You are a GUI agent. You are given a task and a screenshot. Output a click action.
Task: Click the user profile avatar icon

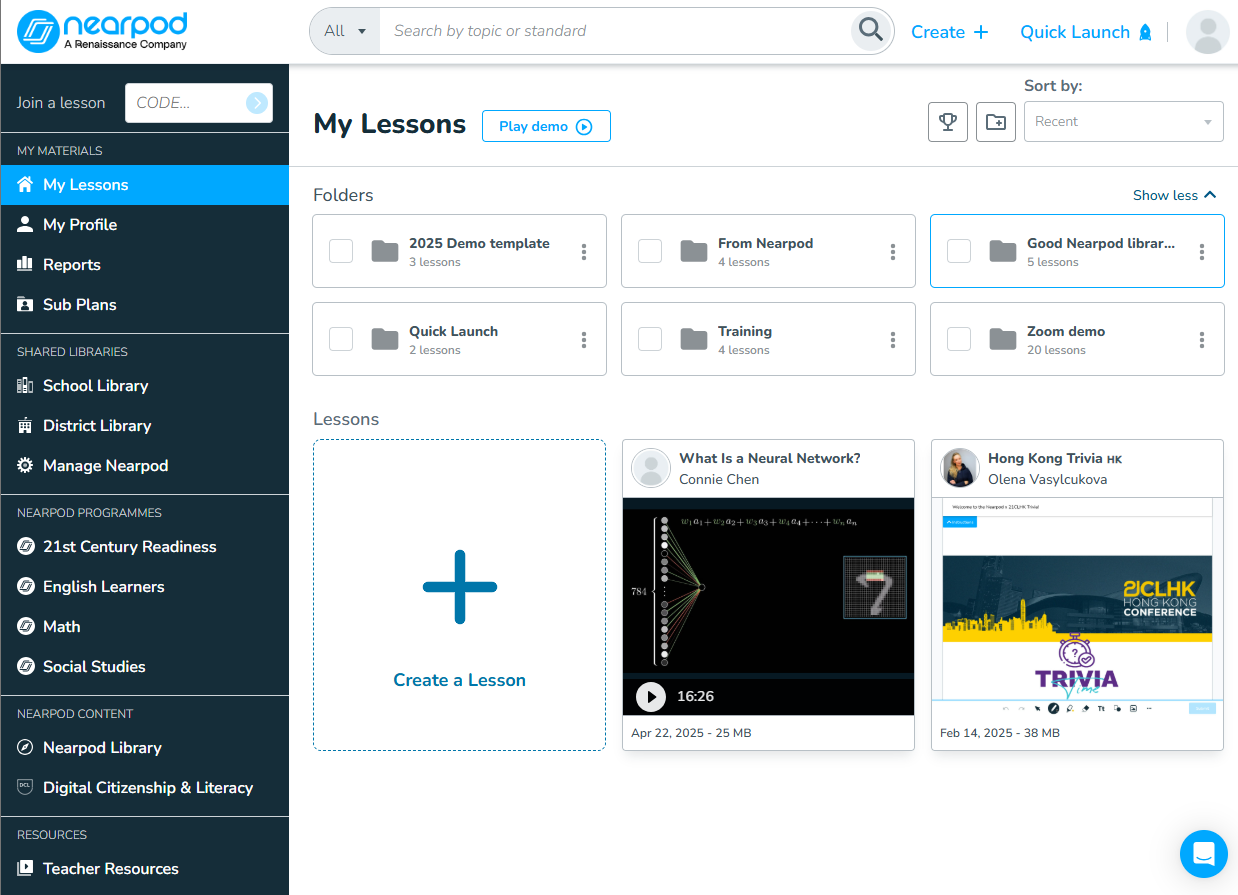(x=1207, y=32)
